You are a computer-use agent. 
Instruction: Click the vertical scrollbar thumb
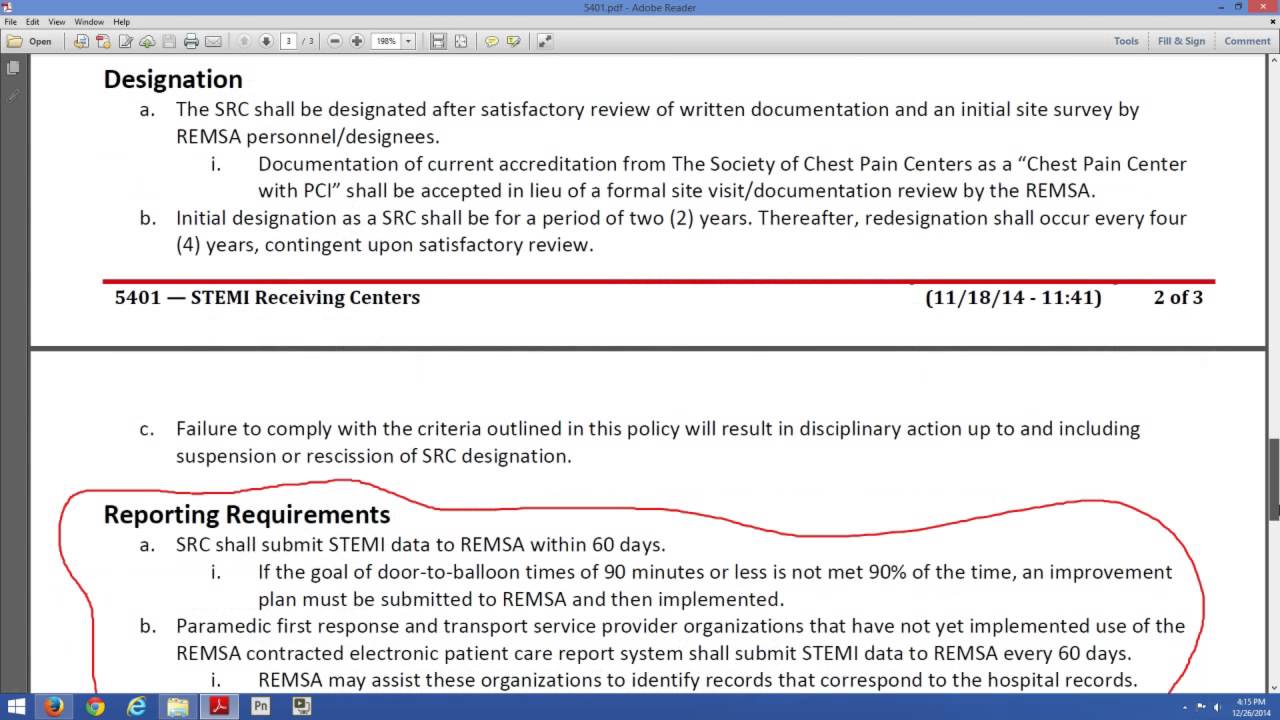[1275, 479]
